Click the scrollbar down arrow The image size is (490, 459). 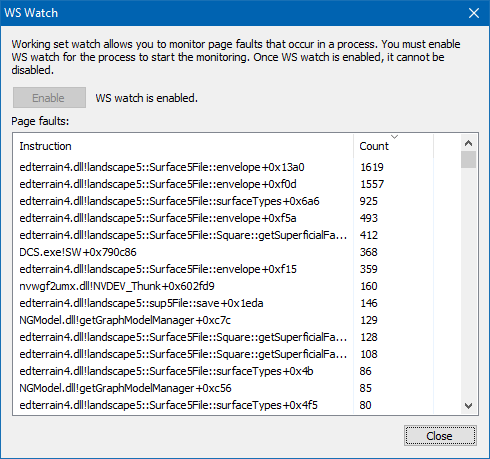click(x=468, y=406)
